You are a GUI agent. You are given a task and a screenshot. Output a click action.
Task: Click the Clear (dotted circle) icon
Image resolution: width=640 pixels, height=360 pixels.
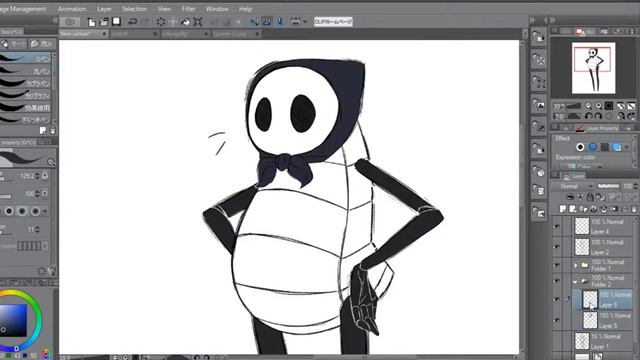coord(161,22)
